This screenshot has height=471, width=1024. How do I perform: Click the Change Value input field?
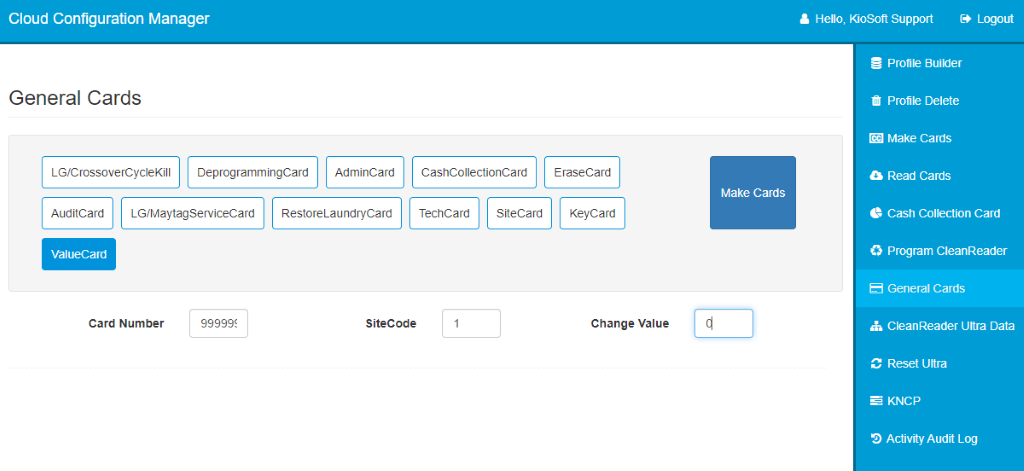[x=723, y=323]
